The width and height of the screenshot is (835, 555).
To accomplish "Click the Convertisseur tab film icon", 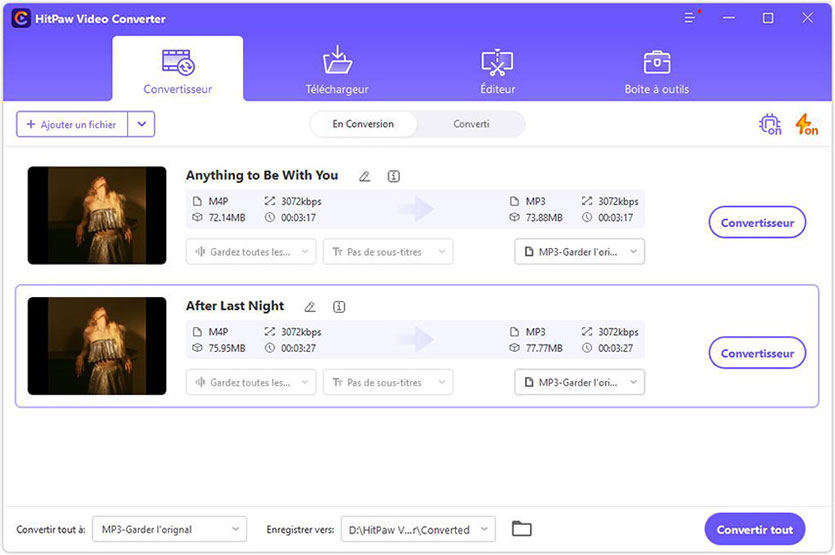I will coord(178,62).
